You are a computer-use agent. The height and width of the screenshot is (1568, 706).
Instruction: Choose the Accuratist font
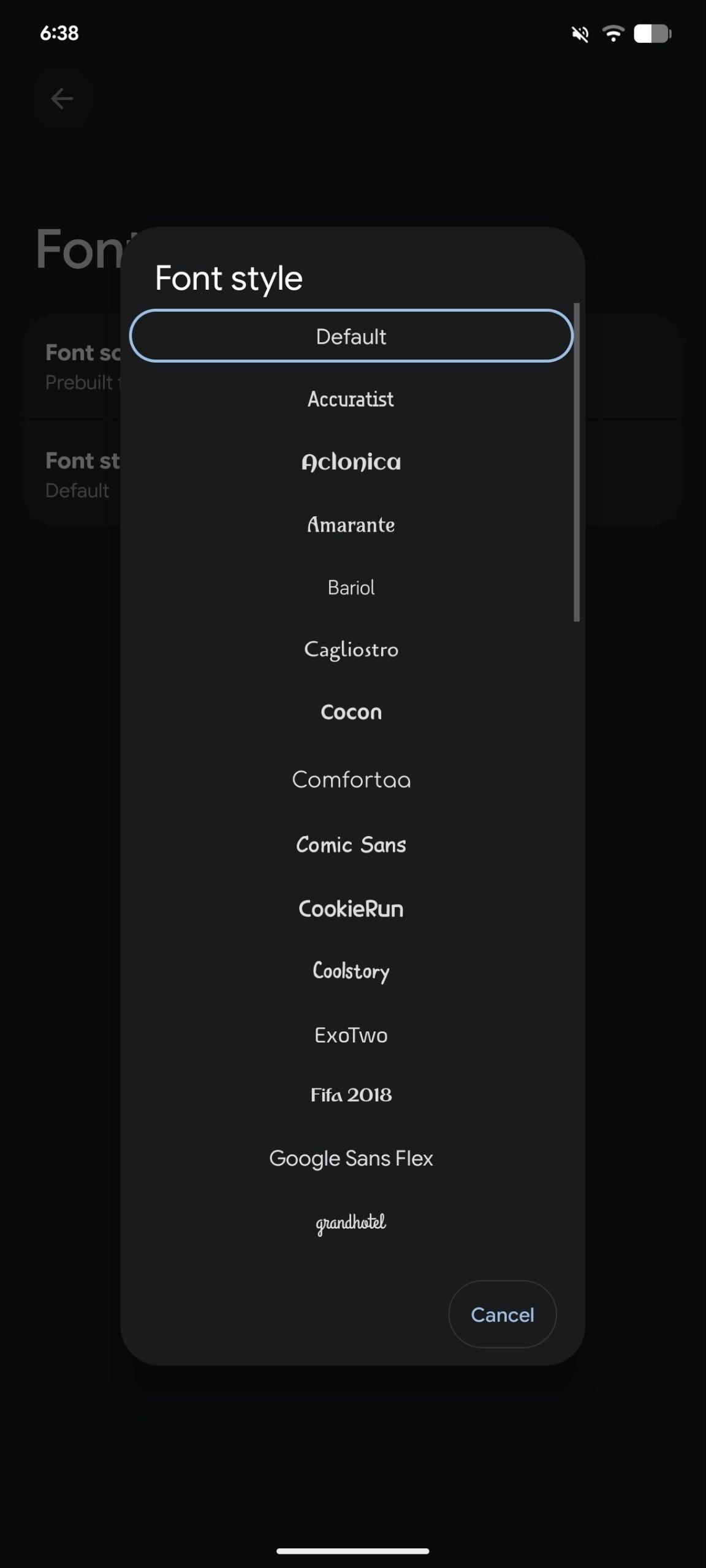click(x=351, y=399)
